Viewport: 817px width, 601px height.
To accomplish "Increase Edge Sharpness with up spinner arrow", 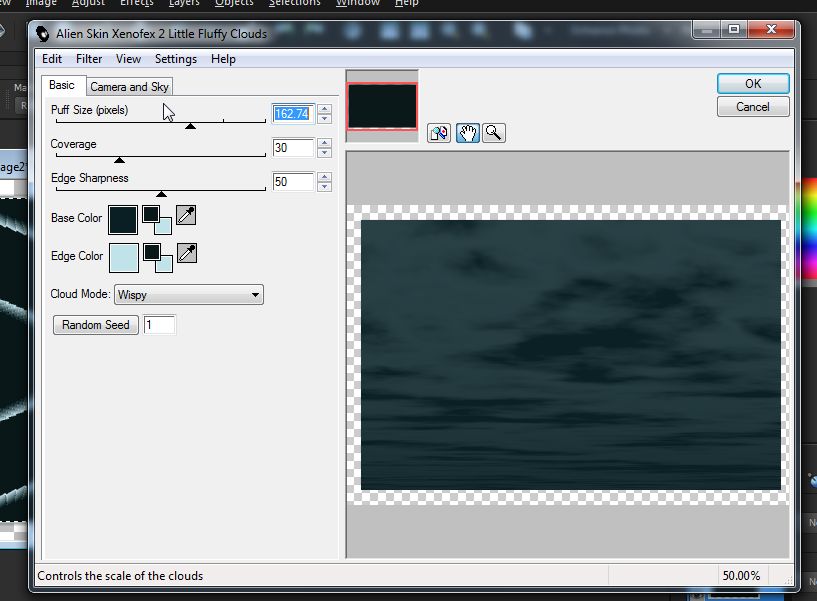I will [x=325, y=177].
